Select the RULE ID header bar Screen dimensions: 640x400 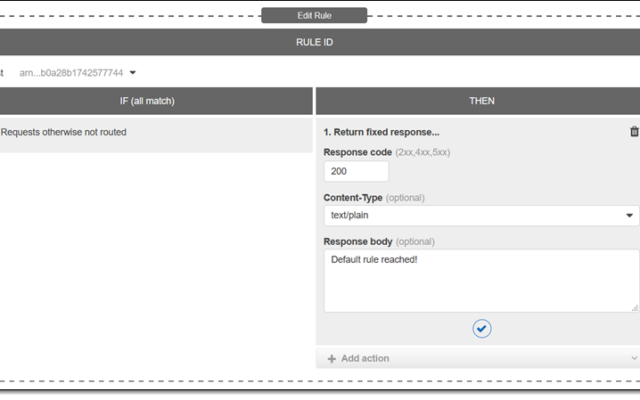(x=314, y=42)
